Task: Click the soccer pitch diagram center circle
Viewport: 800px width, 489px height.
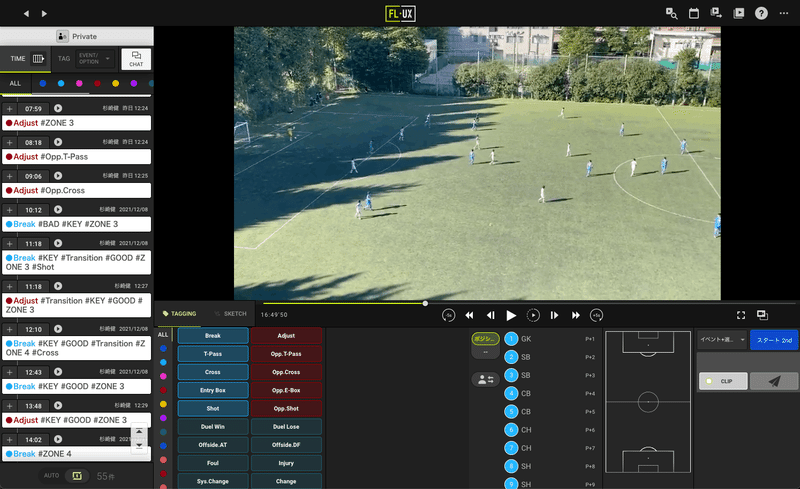Action: (x=648, y=402)
